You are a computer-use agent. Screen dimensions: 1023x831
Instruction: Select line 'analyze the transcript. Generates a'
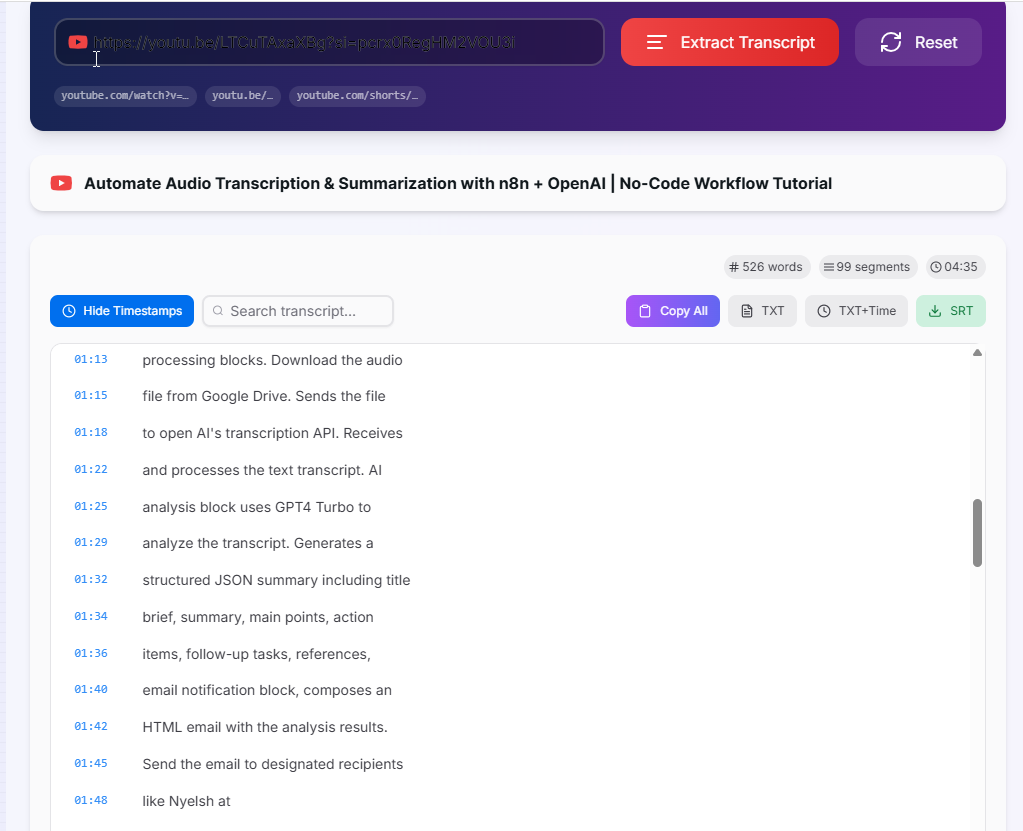pyautogui.click(x=258, y=543)
